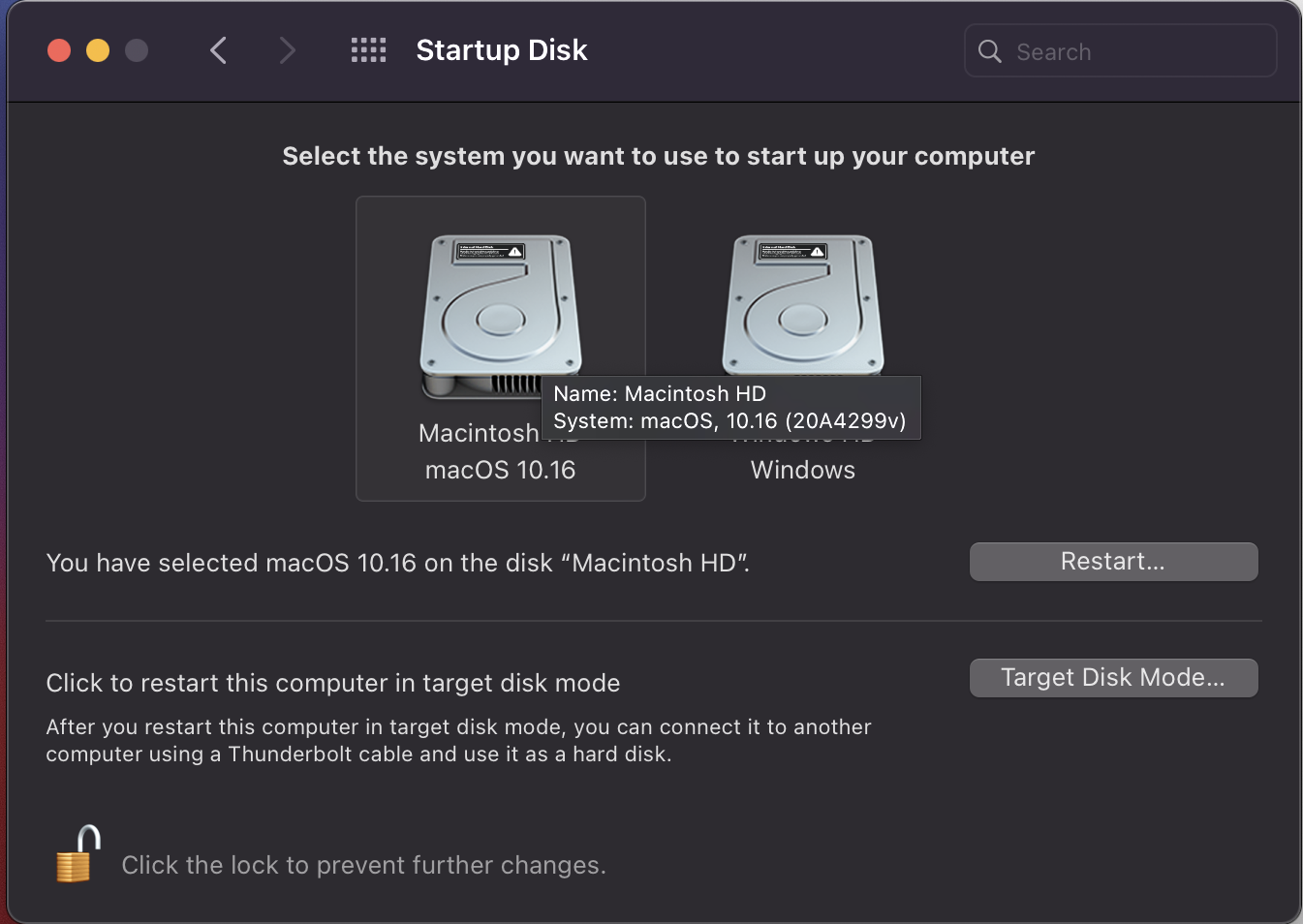This screenshot has height=924, width=1303.
Task: Click "Click the lock to prevent" text
Action: pos(363,865)
